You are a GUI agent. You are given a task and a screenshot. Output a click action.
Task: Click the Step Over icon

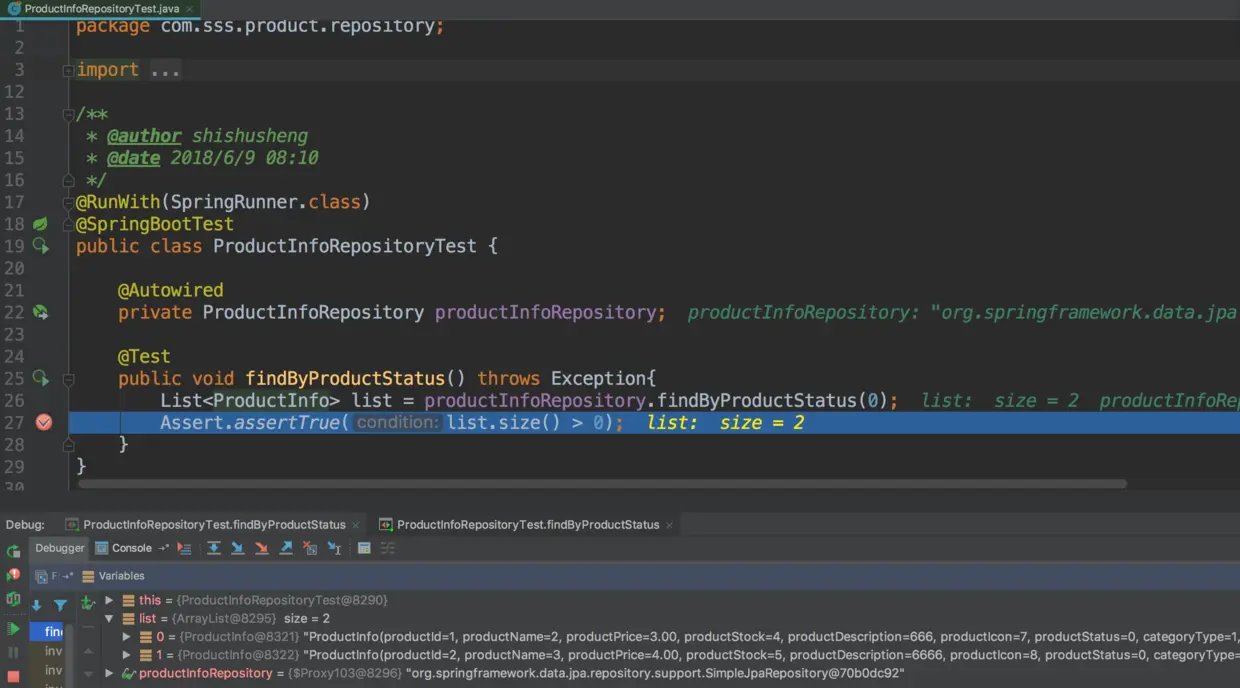(x=214, y=548)
